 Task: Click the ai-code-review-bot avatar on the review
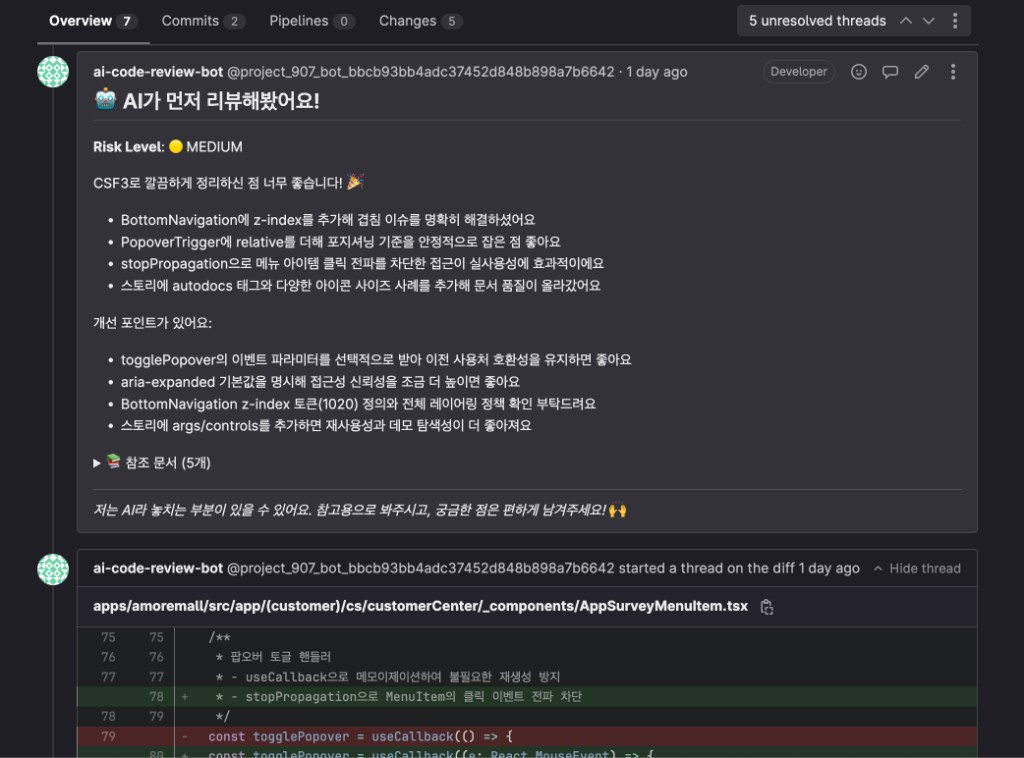click(x=53, y=71)
